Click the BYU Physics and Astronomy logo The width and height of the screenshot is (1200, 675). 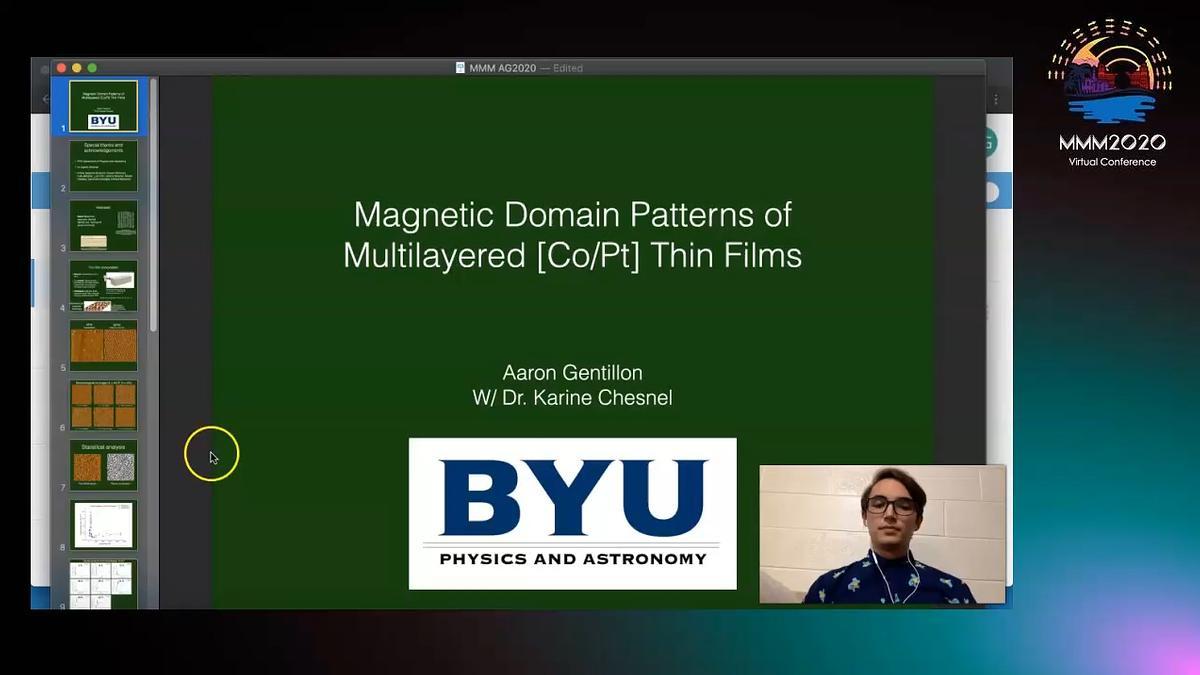572,513
